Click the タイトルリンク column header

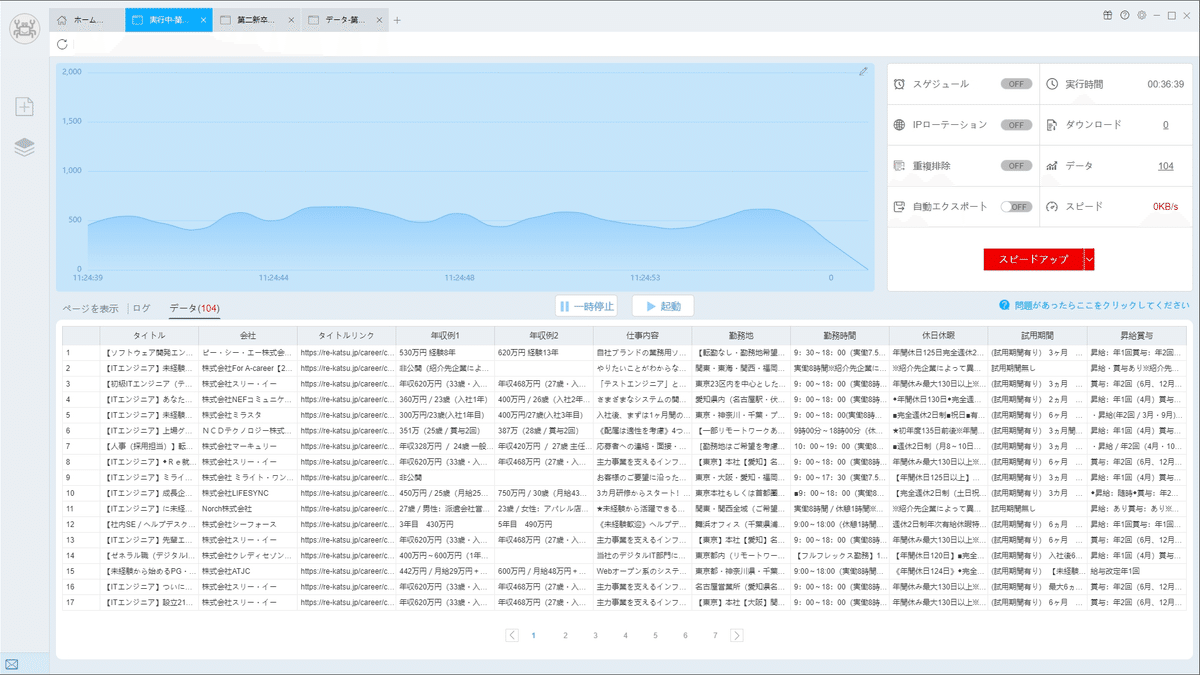346,335
